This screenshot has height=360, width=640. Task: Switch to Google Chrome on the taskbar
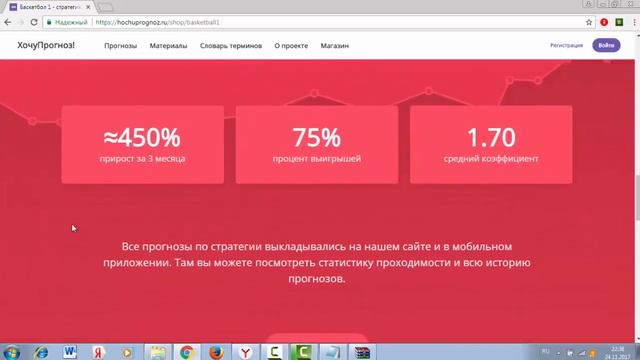(187, 352)
